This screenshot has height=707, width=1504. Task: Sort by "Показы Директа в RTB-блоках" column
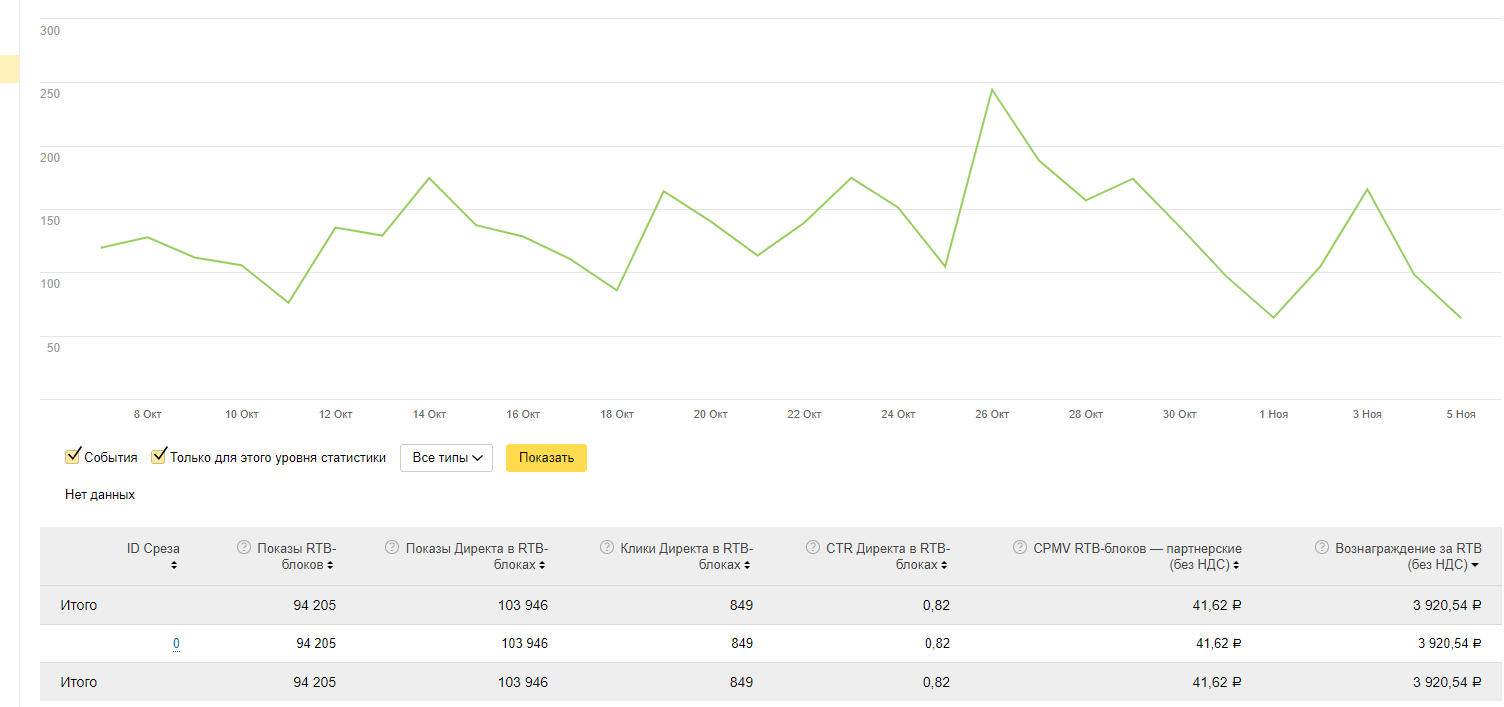pyautogui.click(x=542, y=565)
